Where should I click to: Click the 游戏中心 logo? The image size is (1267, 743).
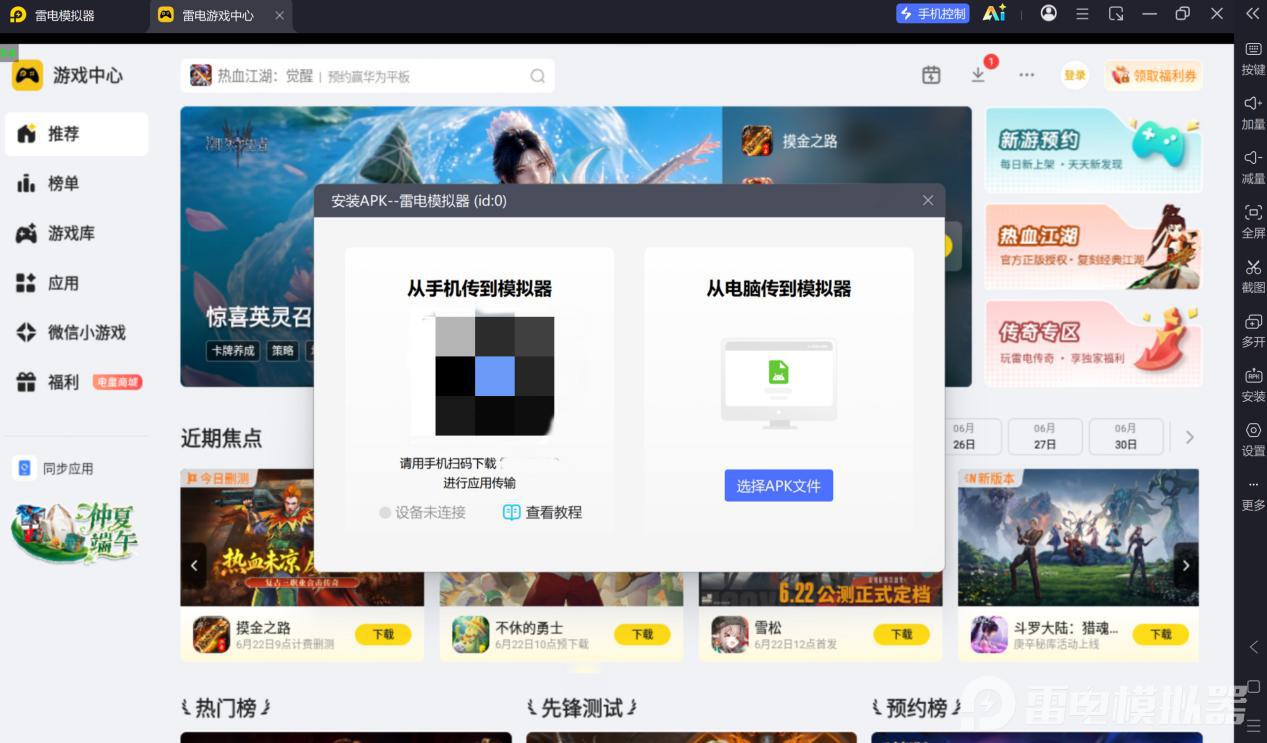pos(68,75)
